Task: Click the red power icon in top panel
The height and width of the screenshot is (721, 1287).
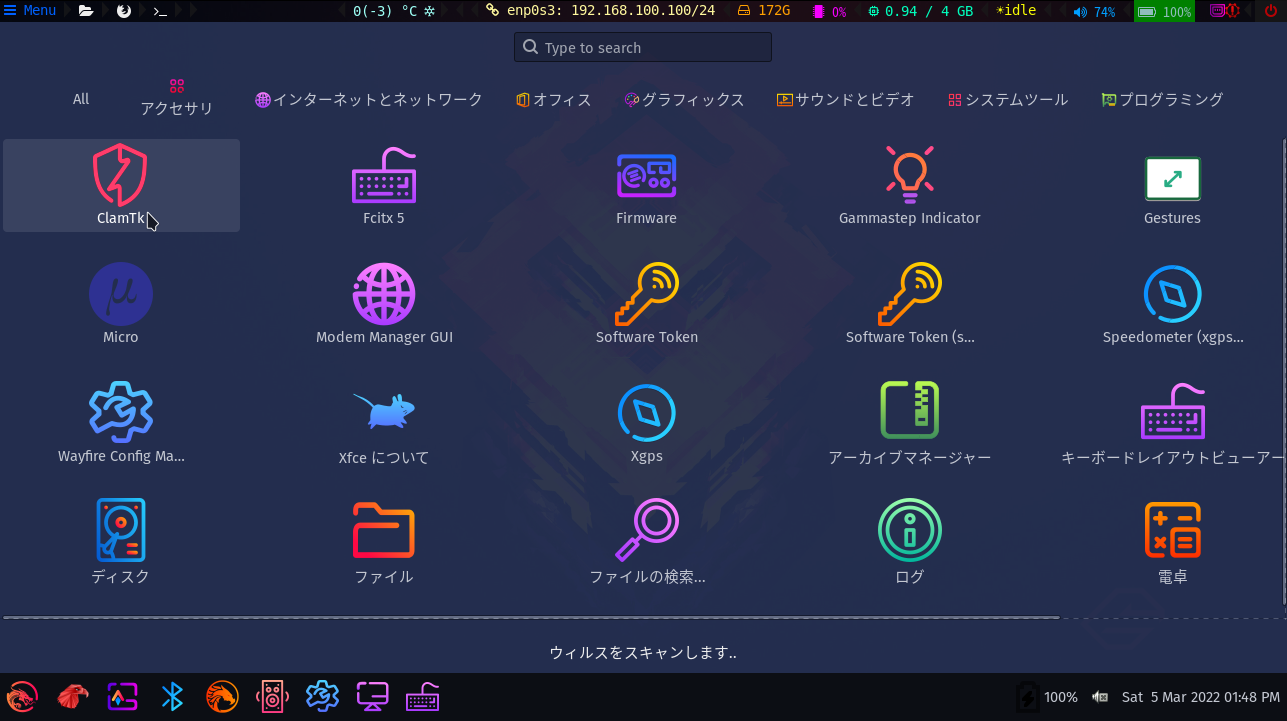Action: 1271,11
